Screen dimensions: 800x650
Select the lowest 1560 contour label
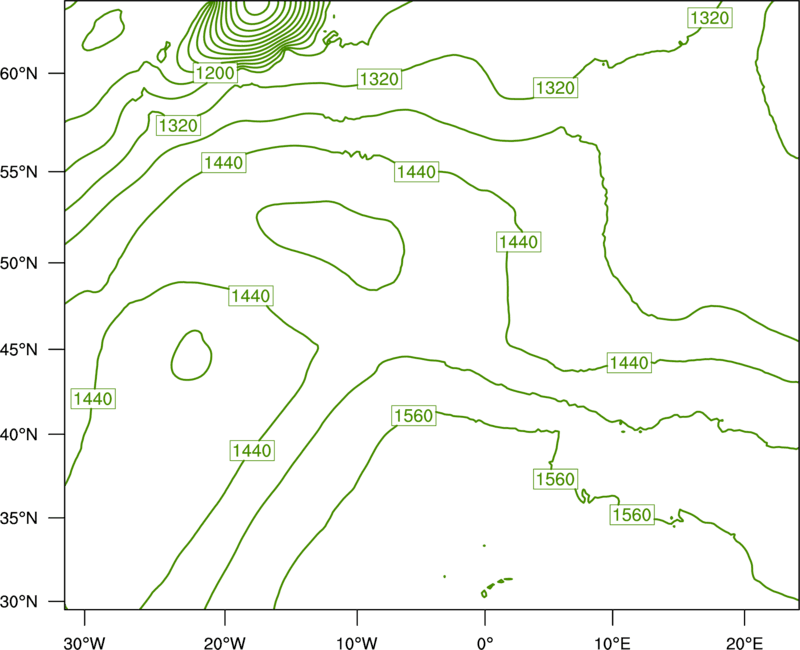click(632, 515)
